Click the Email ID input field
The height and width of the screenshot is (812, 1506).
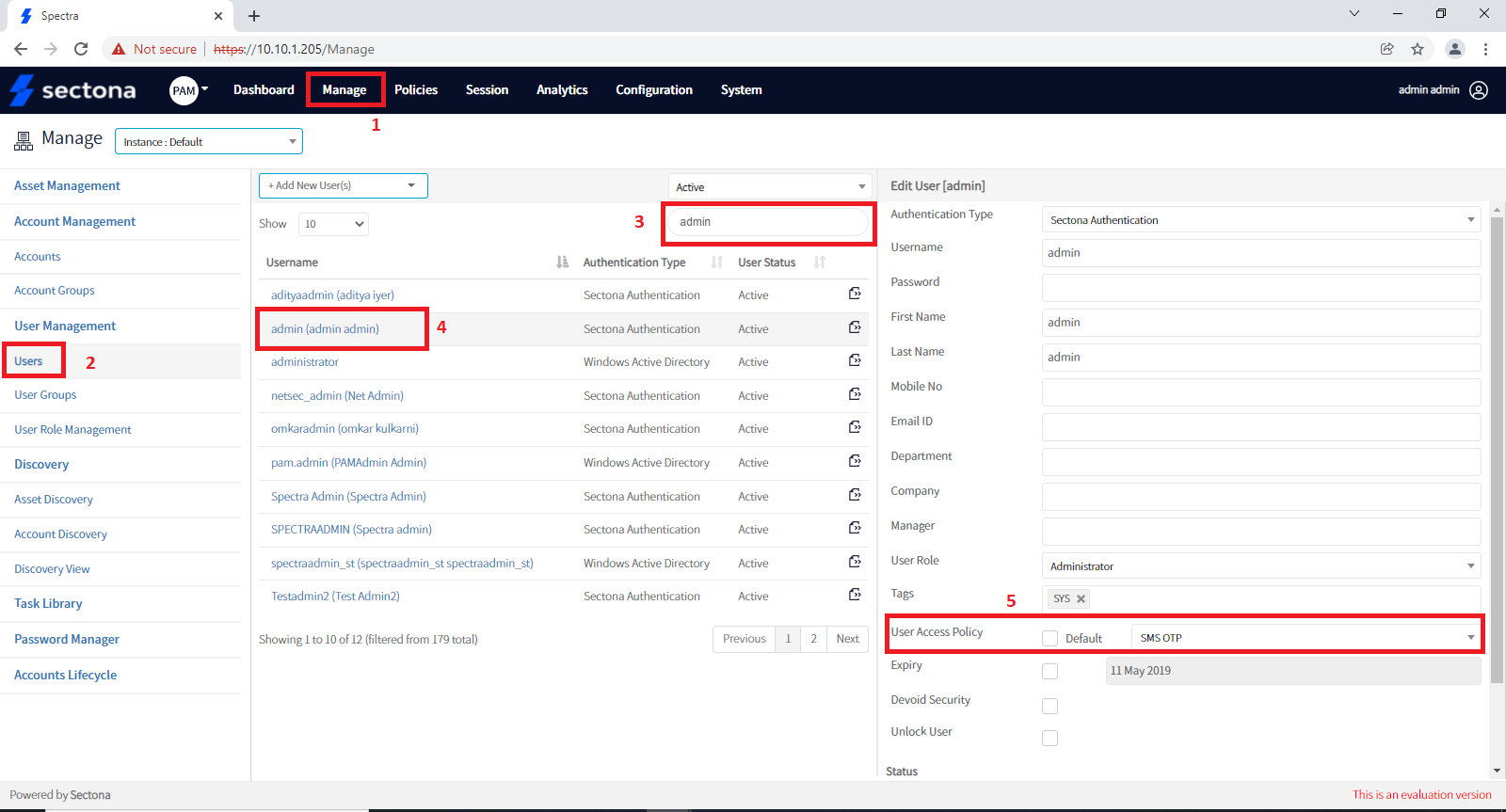[x=1260, y=427]
